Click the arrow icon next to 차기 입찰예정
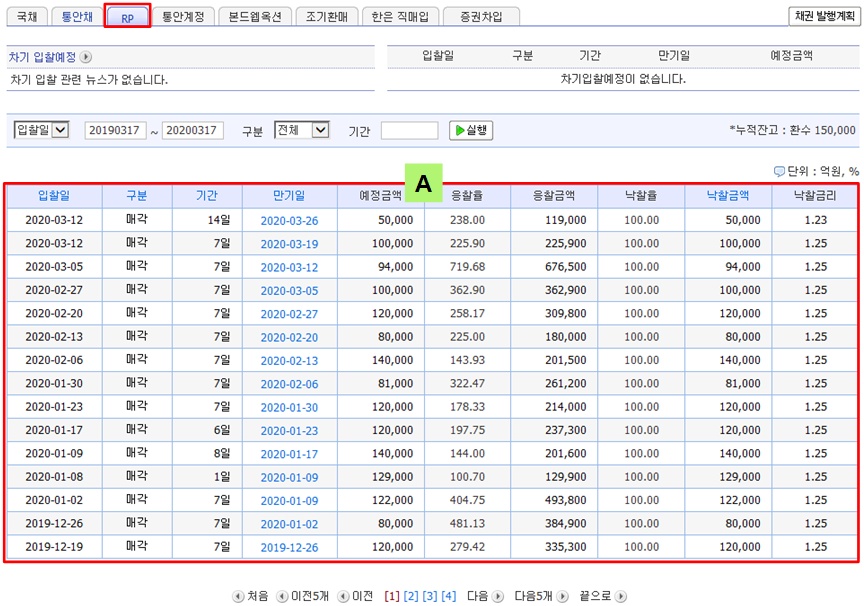This screenshot has height=606, width=864. click(86, 57)
